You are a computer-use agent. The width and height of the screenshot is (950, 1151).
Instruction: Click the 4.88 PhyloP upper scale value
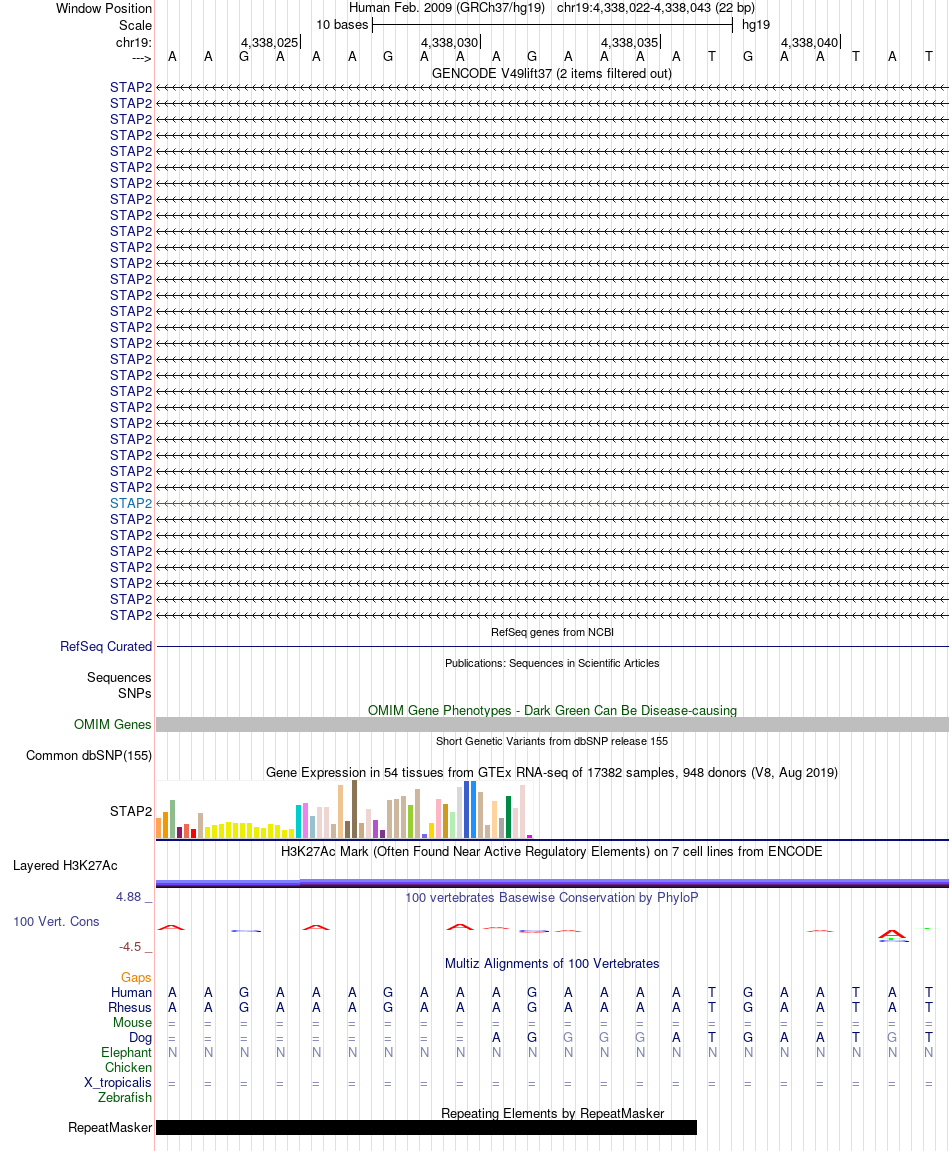[x=128, y=896]
